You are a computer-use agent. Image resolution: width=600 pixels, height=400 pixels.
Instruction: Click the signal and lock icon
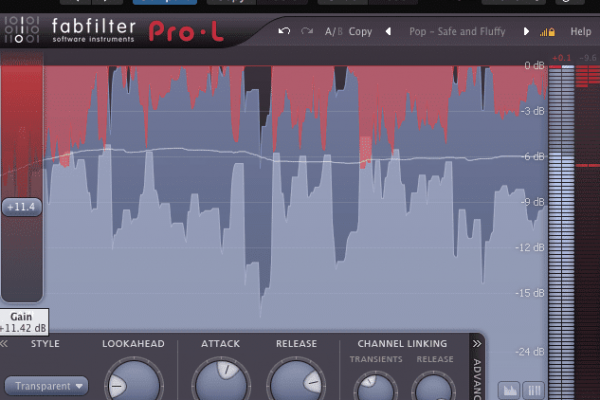point(547,32)
